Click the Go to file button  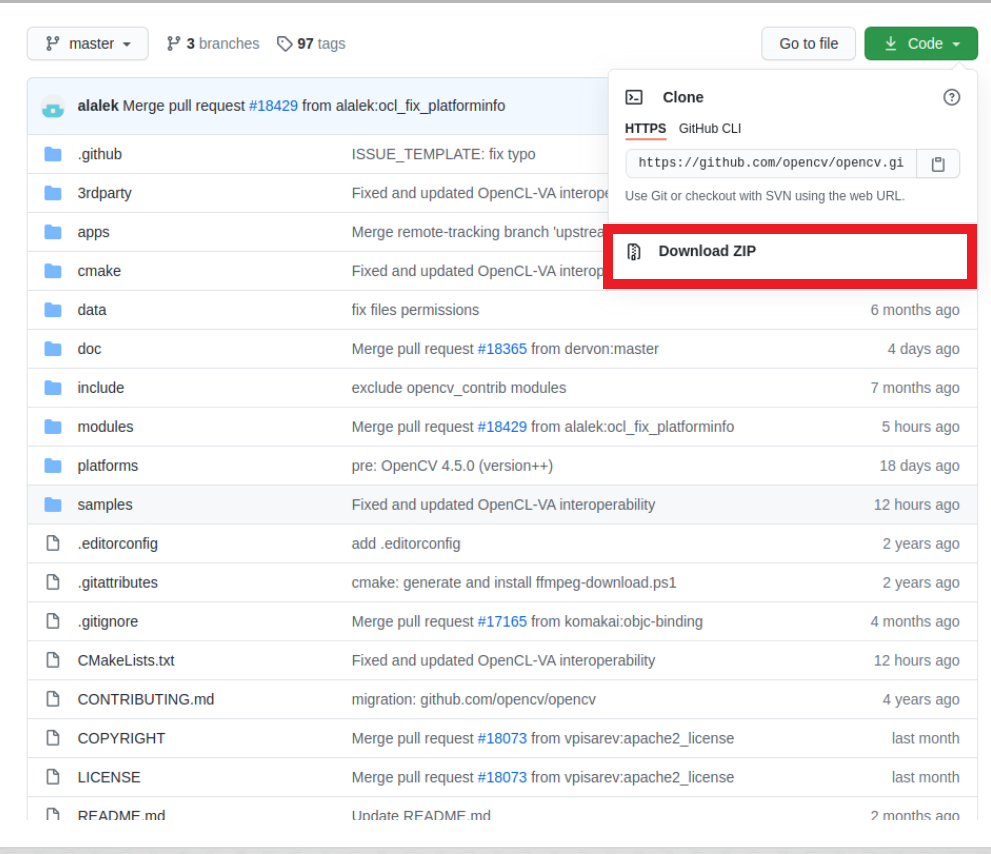[x=808, y=44]
